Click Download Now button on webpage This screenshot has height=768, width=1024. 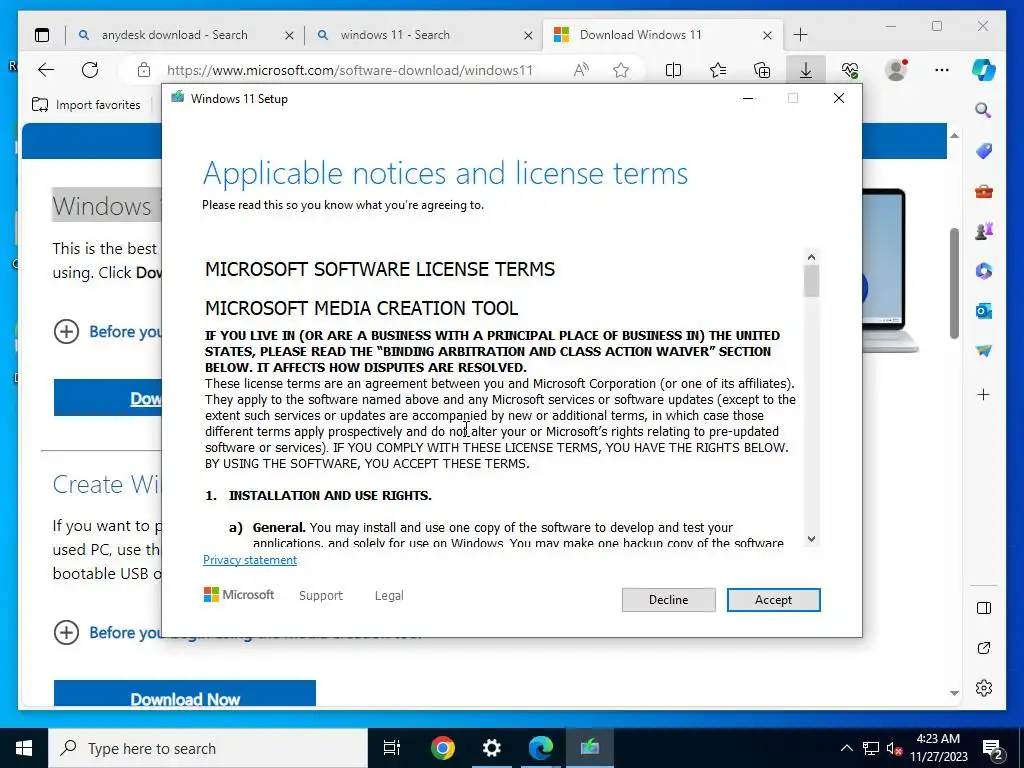coord(185,693)
